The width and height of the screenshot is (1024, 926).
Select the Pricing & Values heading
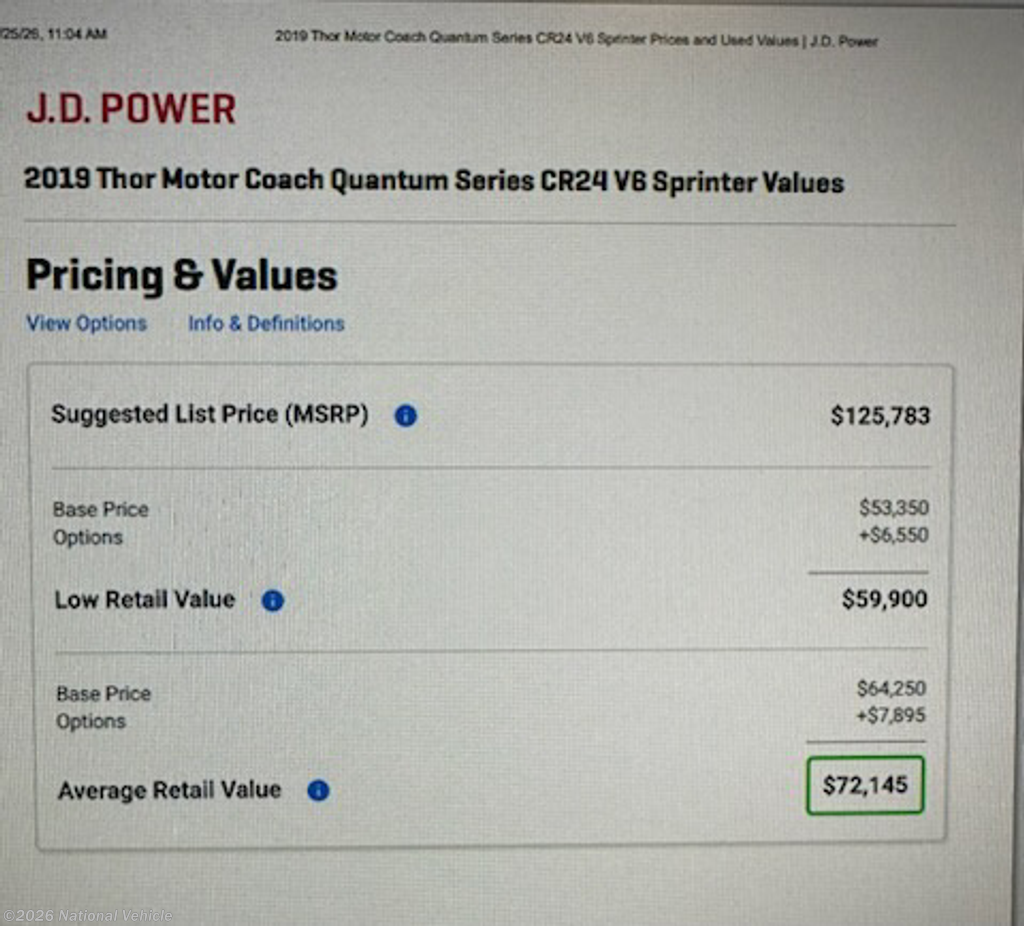pyautogui.click(x=181, y=276)
